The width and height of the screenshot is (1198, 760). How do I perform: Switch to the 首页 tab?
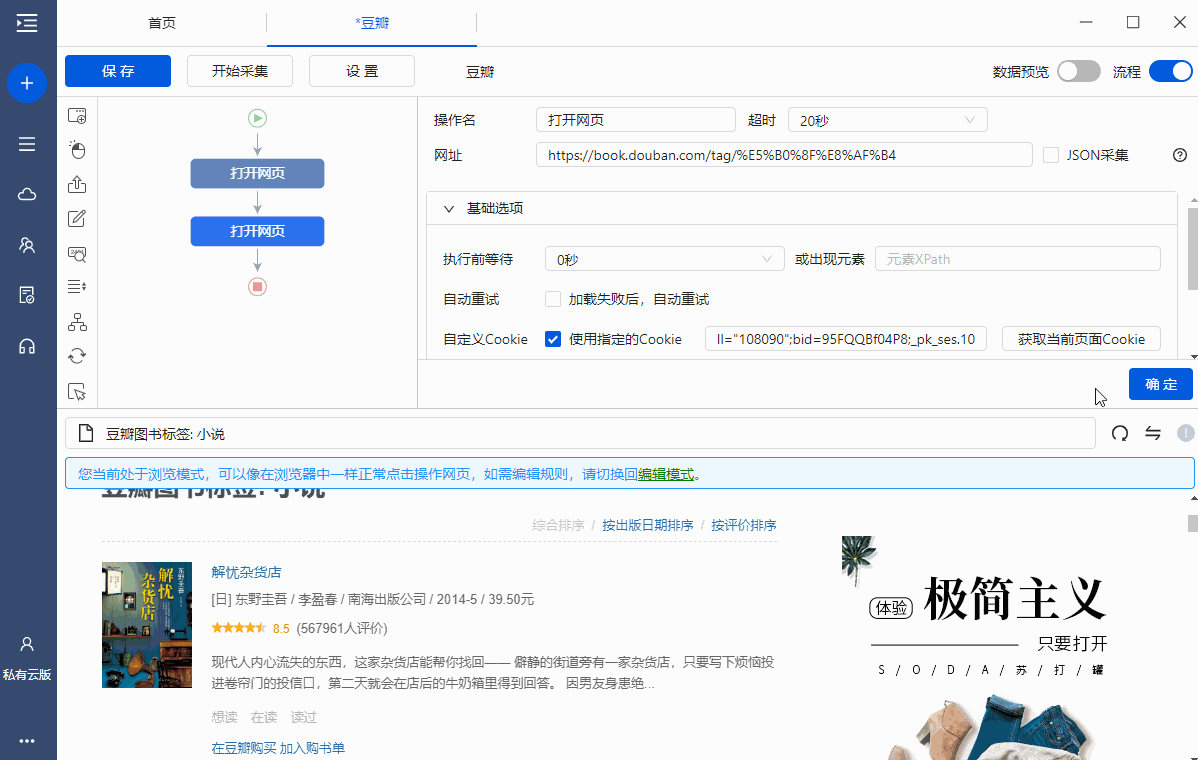(x=162, y=23)
